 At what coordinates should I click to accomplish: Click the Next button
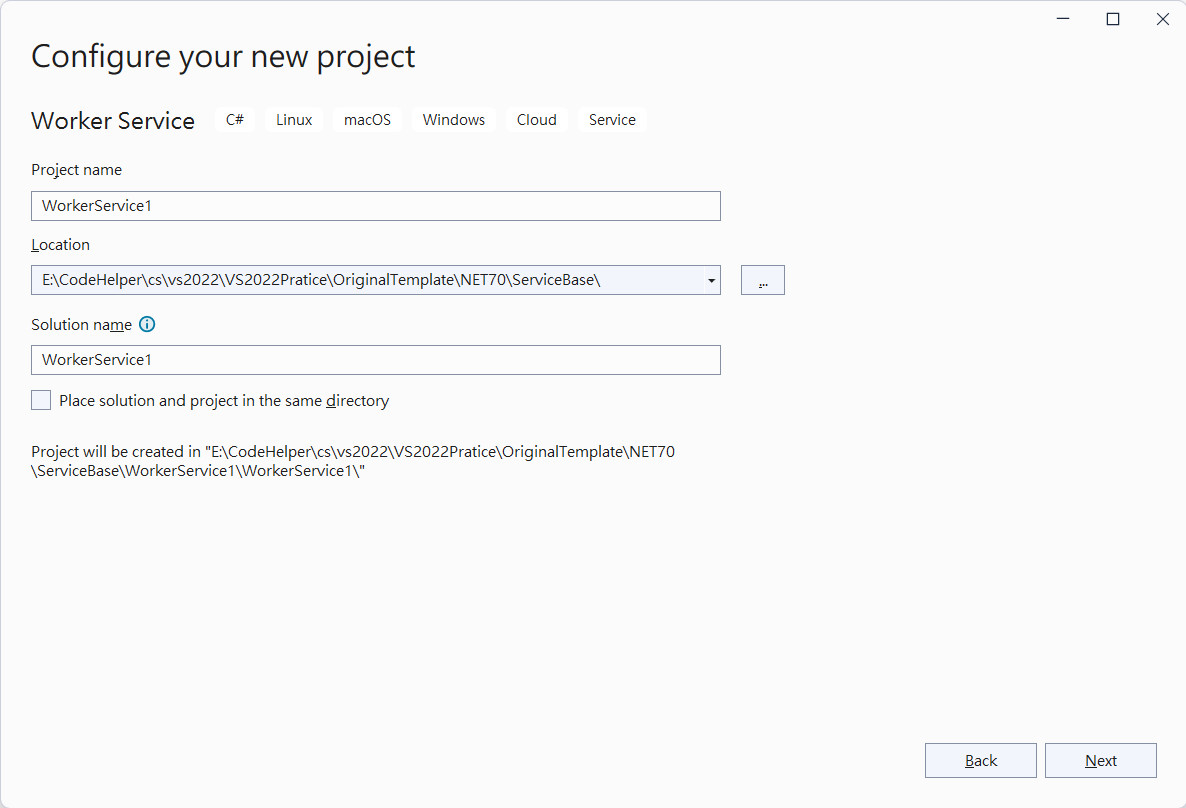pyautogui.click(x=1101, y=760)
